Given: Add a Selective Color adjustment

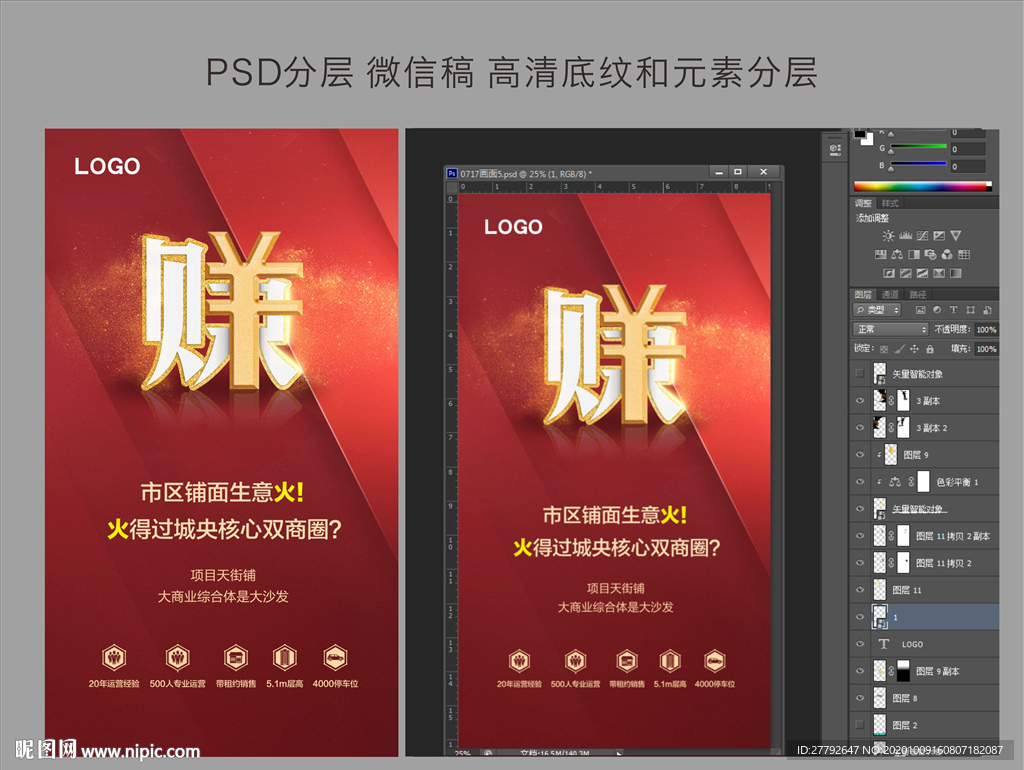Looking at the screenshot, I should (939, 273).
